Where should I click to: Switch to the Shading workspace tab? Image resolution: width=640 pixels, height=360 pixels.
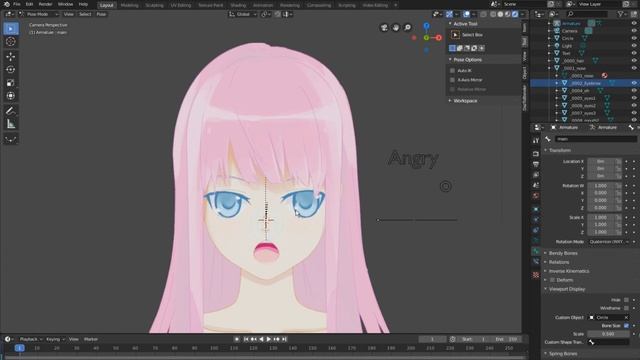click(x=238, y=5)
